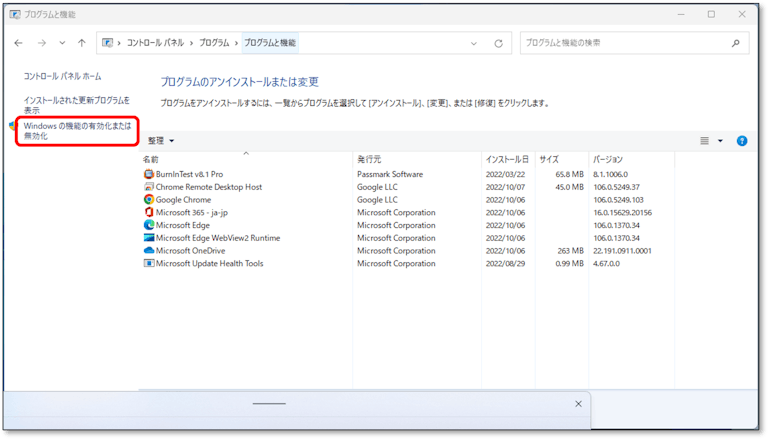This screenshot has width=768, height=439.
Task: Go forward using the forward arrow
Action: (42, 43)
